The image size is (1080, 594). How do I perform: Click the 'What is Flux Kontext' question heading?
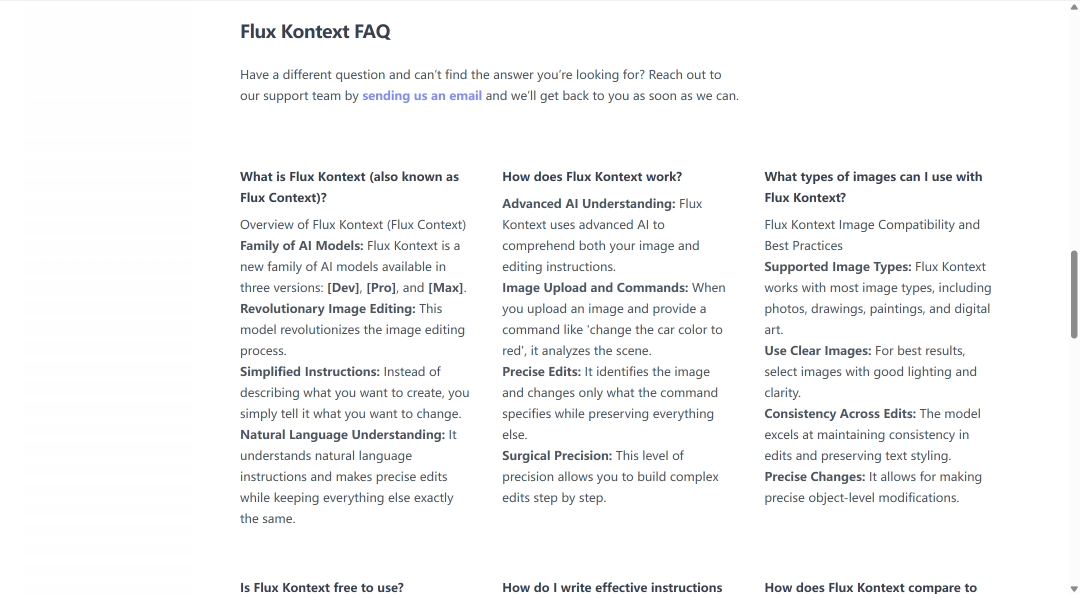pos(349,187)
